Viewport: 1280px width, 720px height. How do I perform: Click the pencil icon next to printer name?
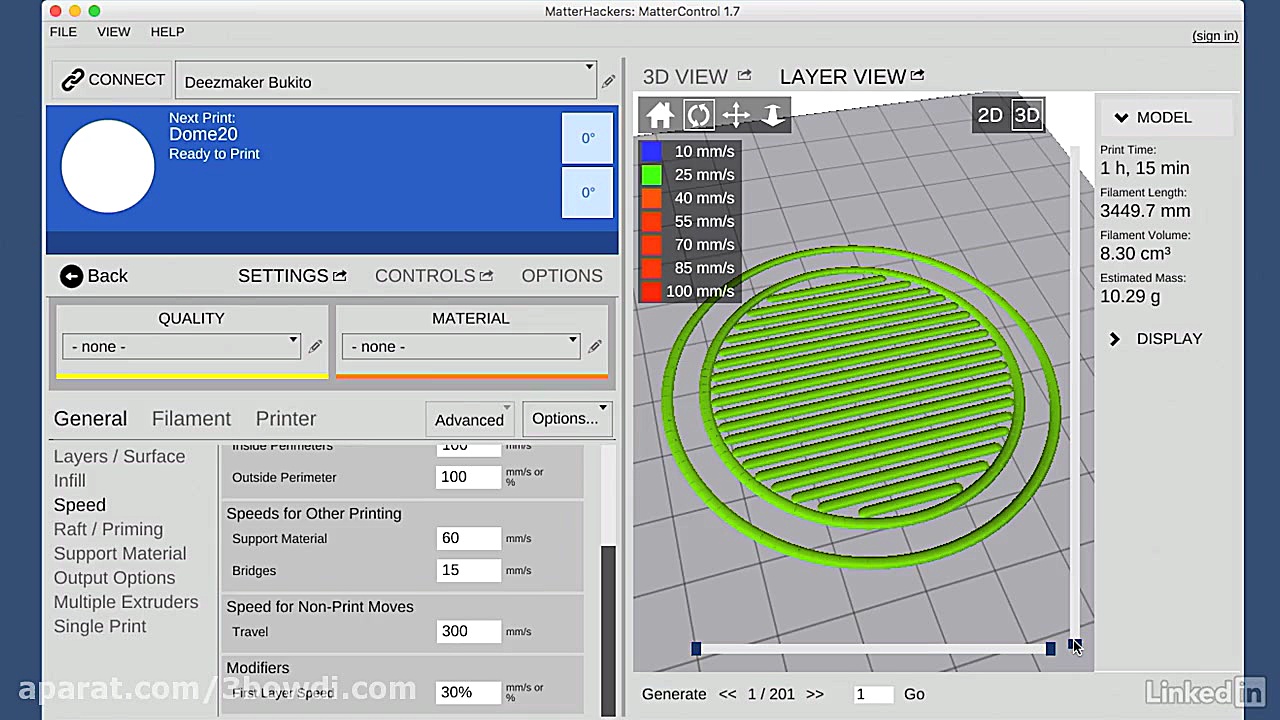click(608, 82)
